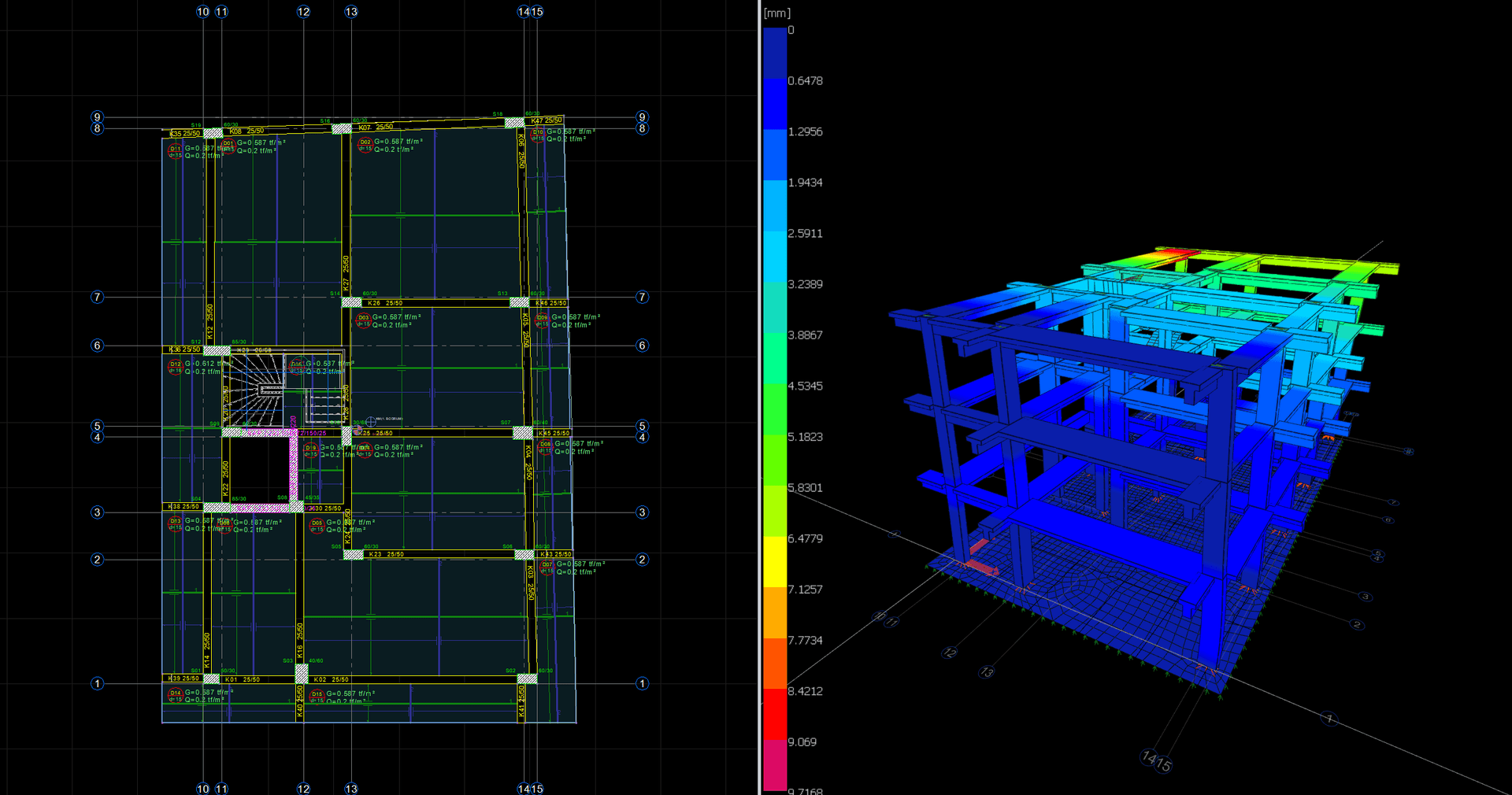Image resolution: width=1512 pixels, height=795 pixels.
Task: Select beam label K43 25/50
Action: pyautogui.click(x=557, y=554)
